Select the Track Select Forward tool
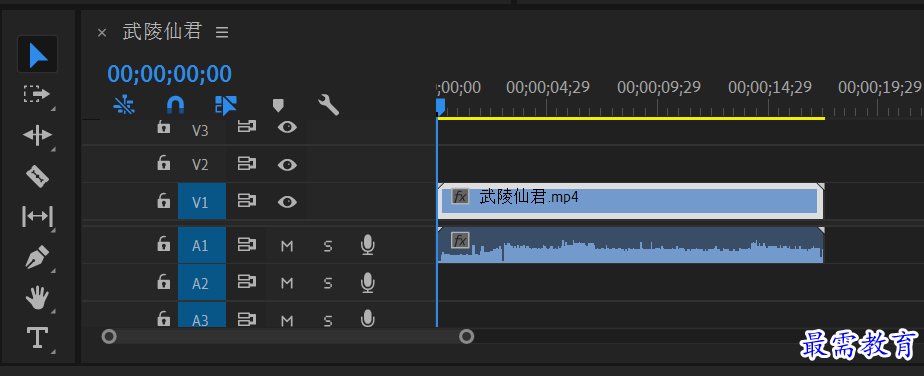Image resolution: width=924 pixels, height=376 pixels. tap(37, 94)
